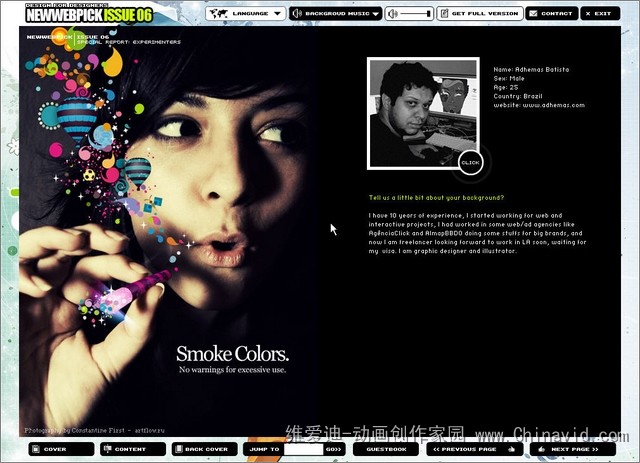The height and width of the screenshot is (463, 640).
Task: Open the Guestbook
Action: [x=386, y=449]
